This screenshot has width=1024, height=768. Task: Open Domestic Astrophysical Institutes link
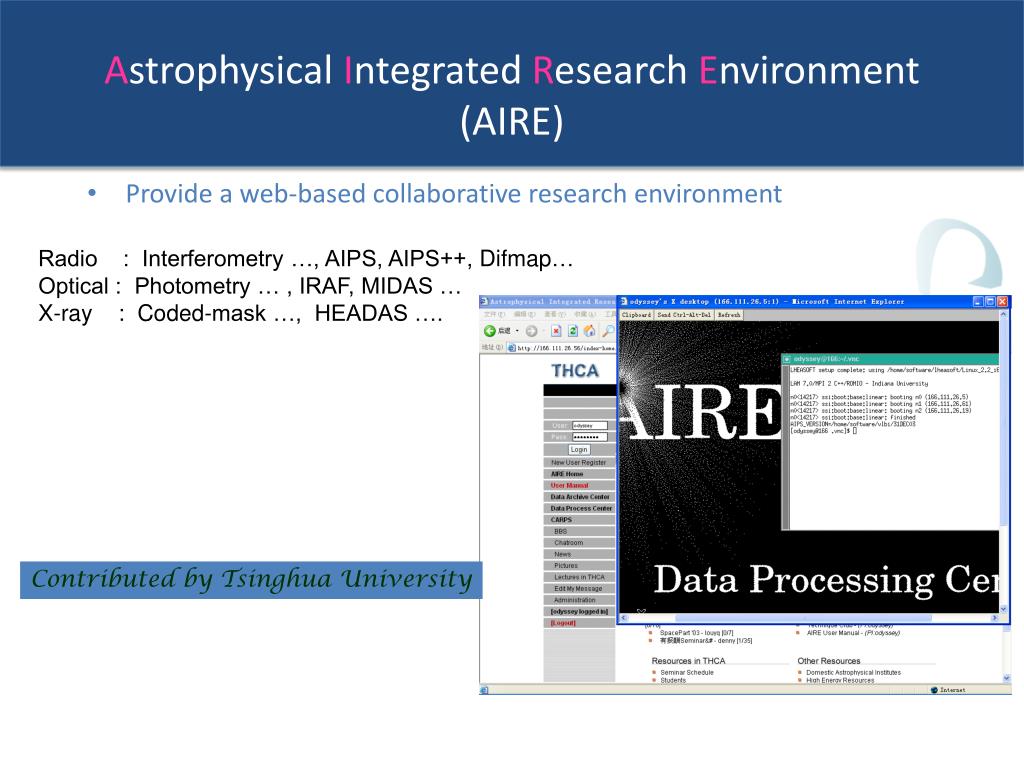point(854,673)
